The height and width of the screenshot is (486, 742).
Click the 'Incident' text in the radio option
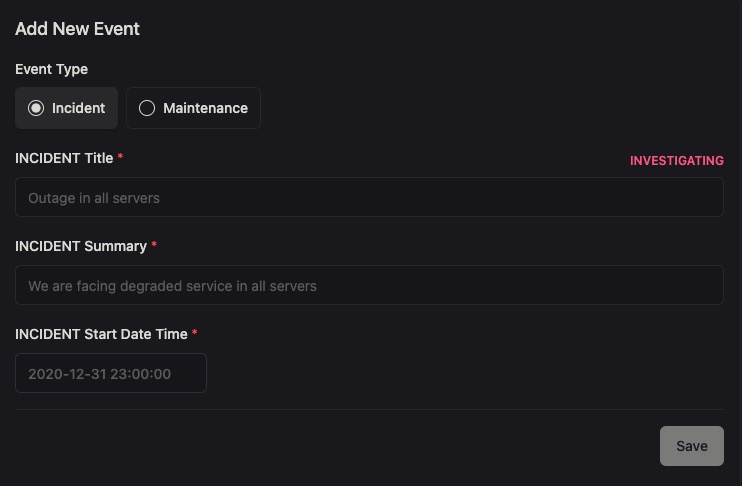(78, 108)
